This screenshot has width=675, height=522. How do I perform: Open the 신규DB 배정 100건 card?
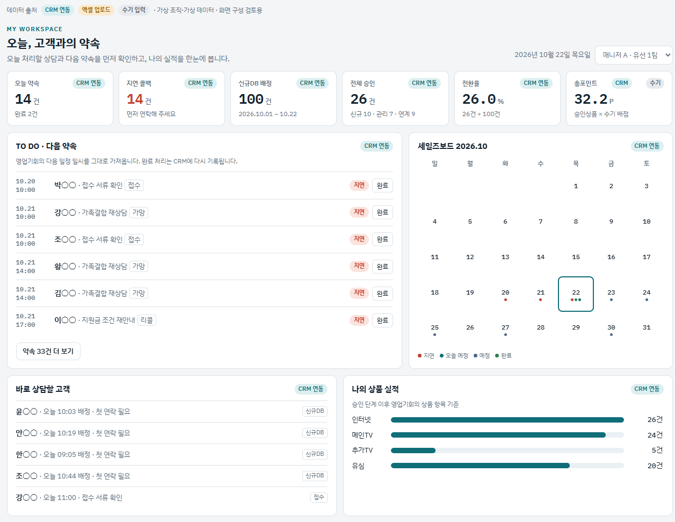(284, 99)
